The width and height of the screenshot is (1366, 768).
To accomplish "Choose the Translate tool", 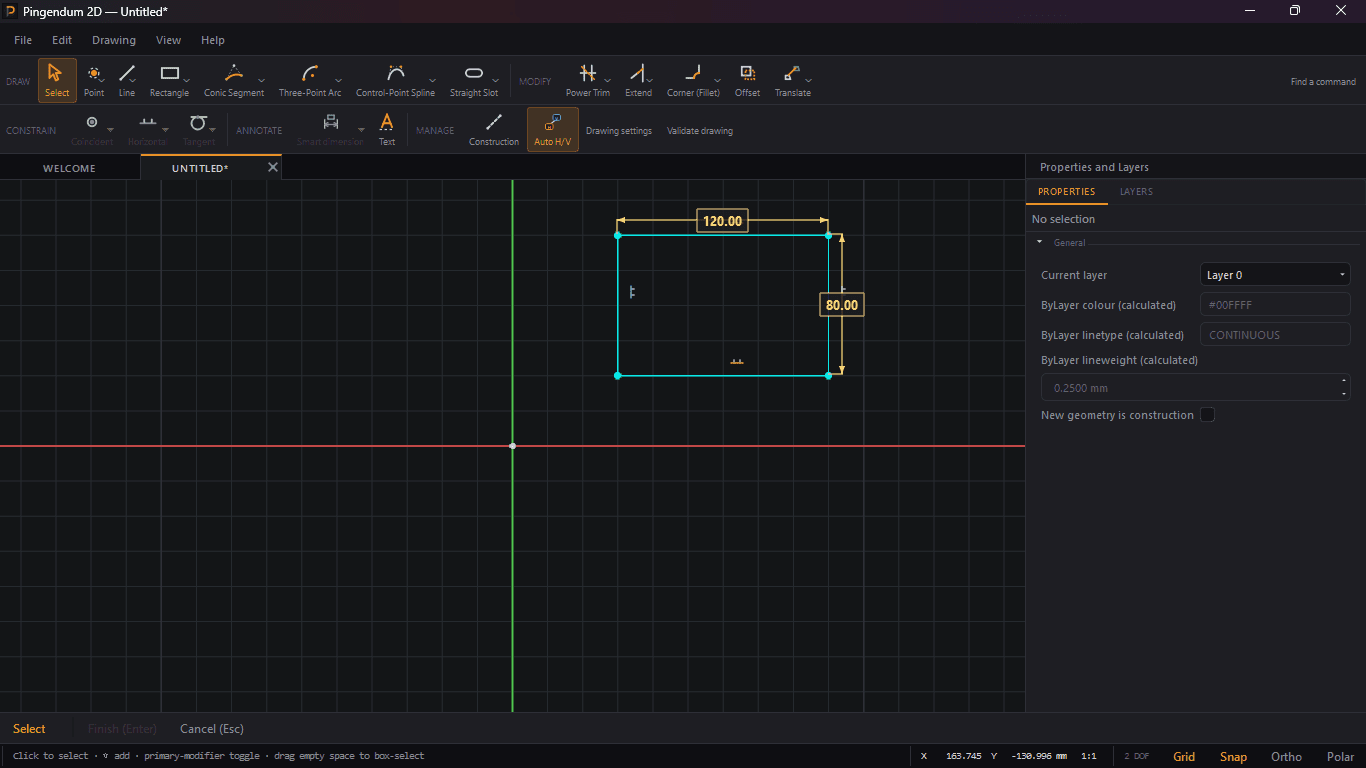I will [x=792, y=80].
